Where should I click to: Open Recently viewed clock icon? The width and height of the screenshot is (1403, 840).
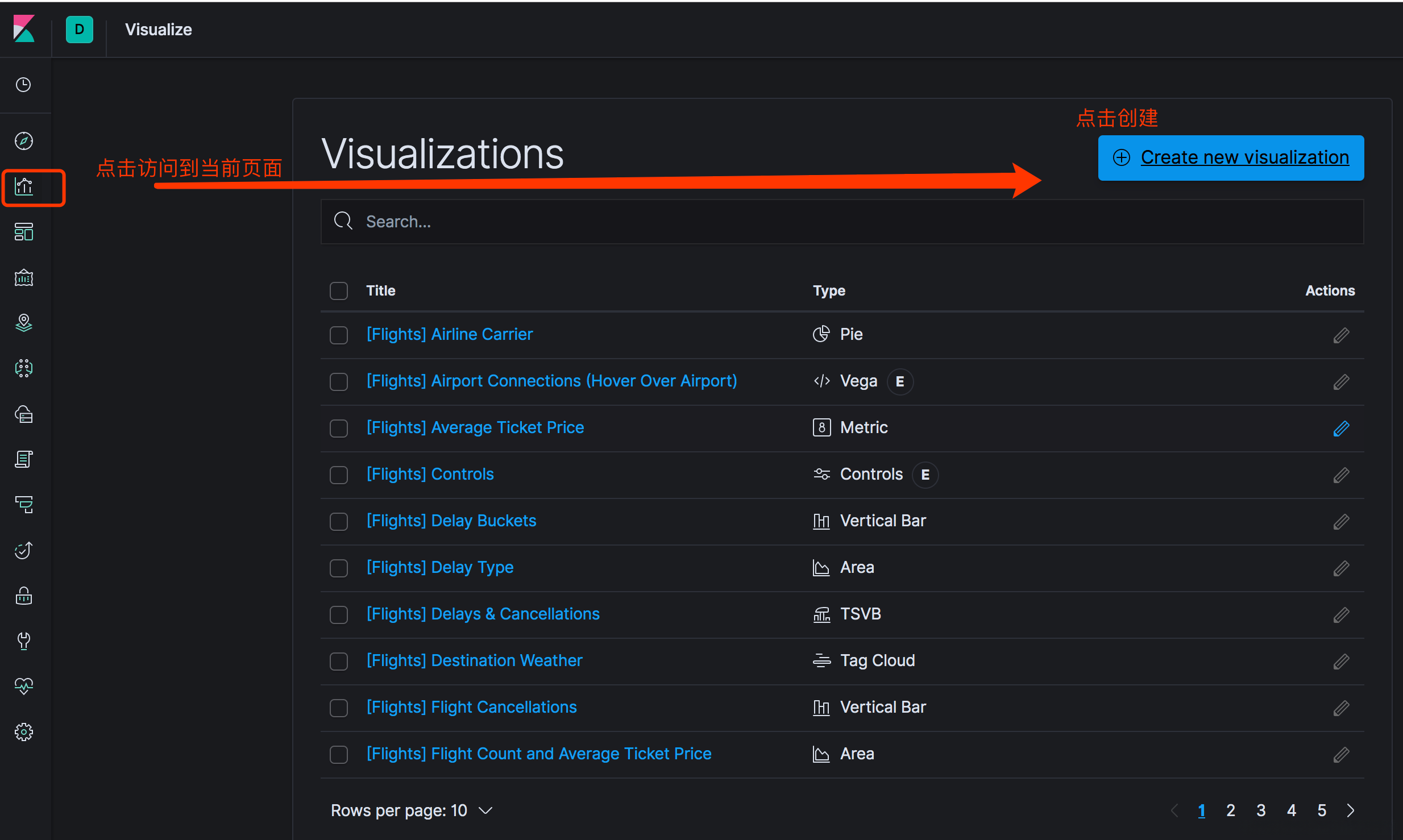pos(24,85)
